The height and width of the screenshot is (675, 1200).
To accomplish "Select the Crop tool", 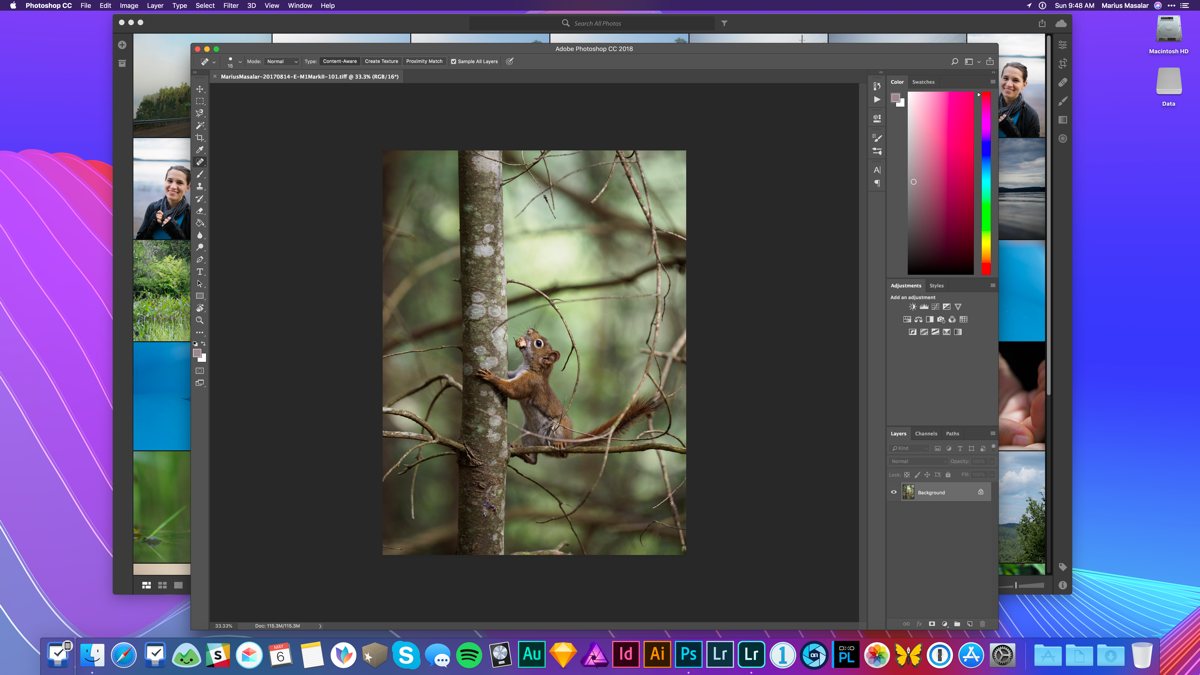I will pyautogui.click(x=200, y=136).
